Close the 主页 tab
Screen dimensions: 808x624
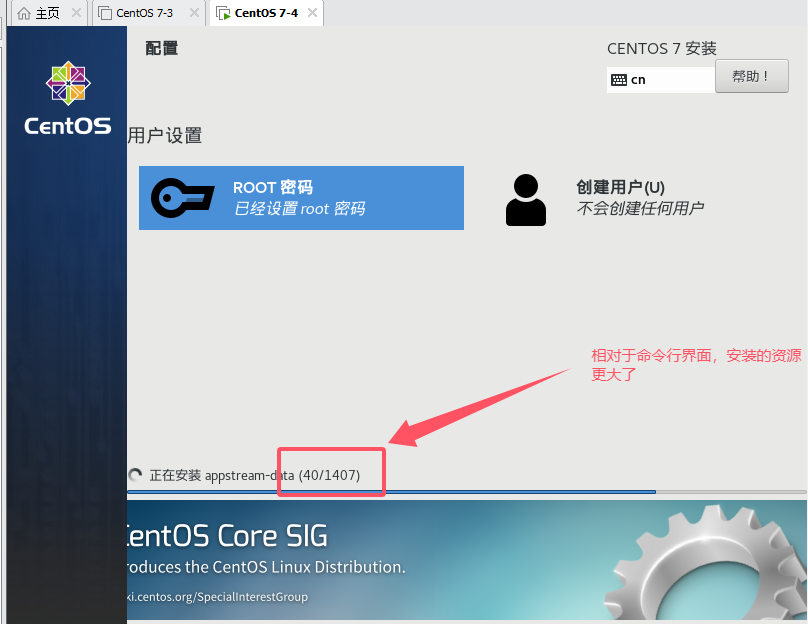[x=76, y=12]
